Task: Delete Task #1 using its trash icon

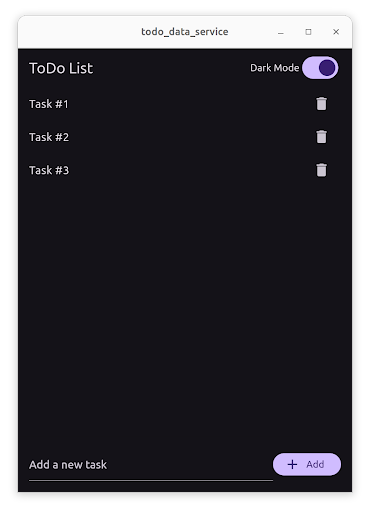Action: [321, 104]
